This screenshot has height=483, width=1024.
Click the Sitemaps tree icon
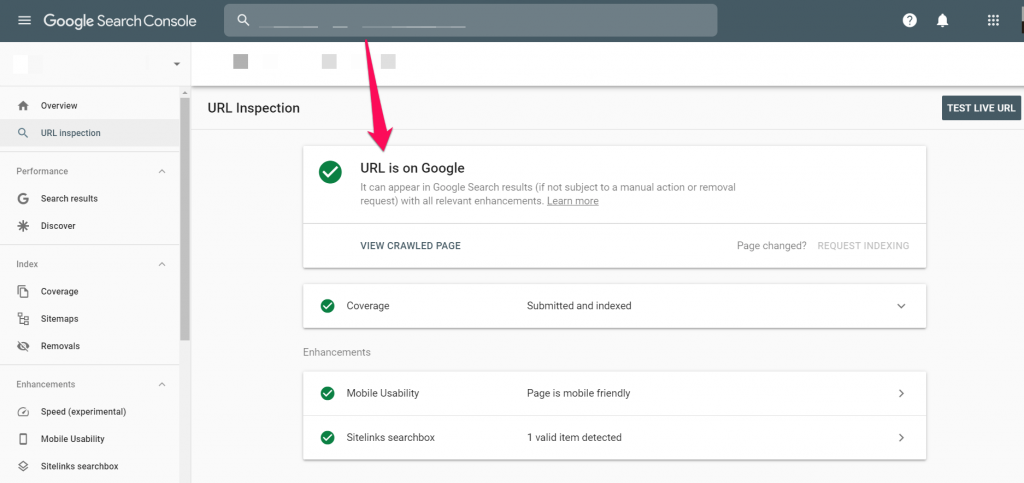point(23,319)
